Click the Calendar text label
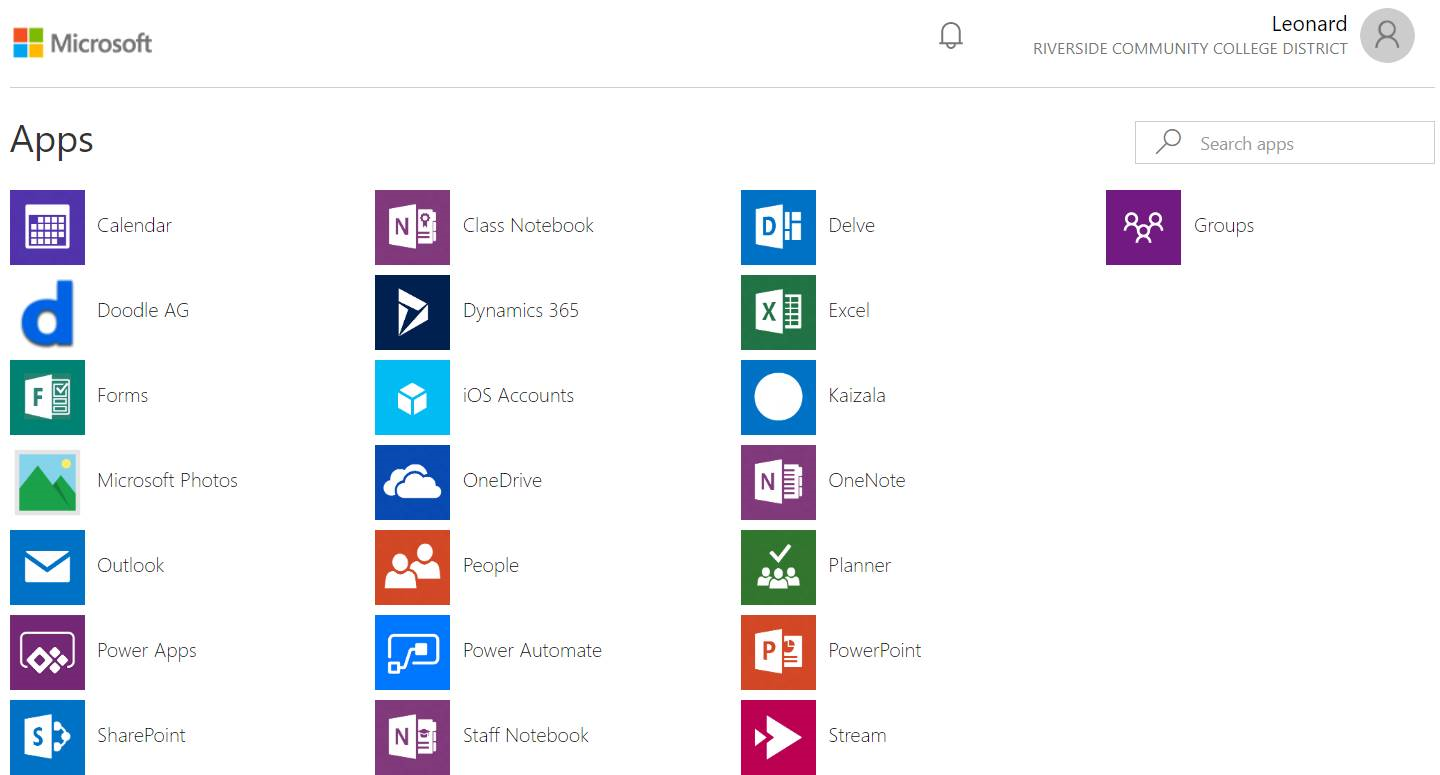Image resolution: width=1440 pixels, height=775 pixels. coord(134,225)
